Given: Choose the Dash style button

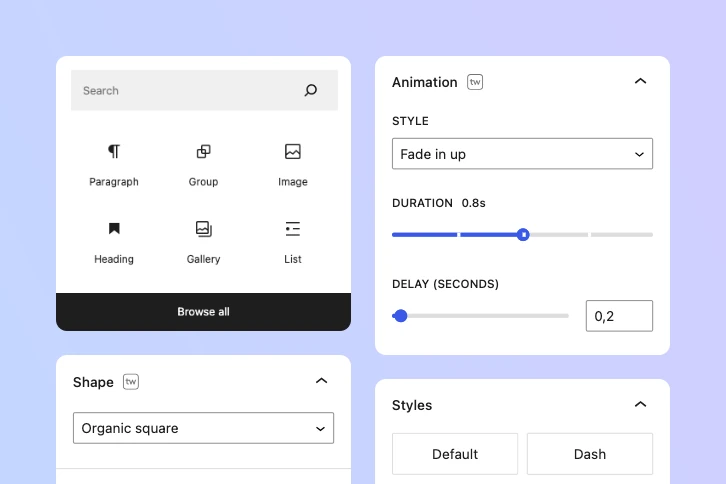Looking at the screenshot, I should tap(590, 454).
